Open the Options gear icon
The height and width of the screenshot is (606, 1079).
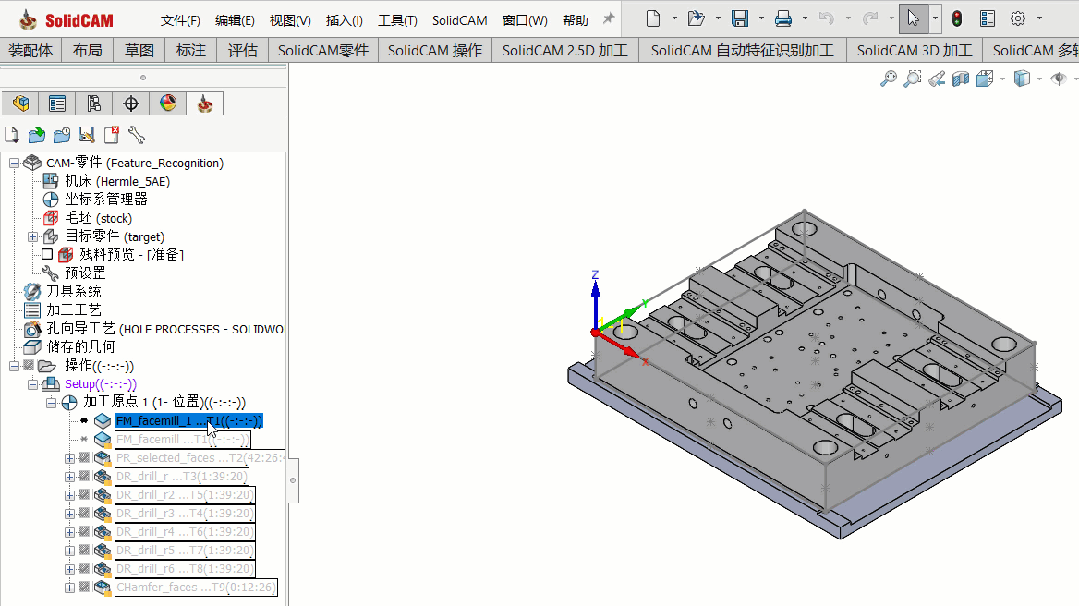[x=1018, y=19]
